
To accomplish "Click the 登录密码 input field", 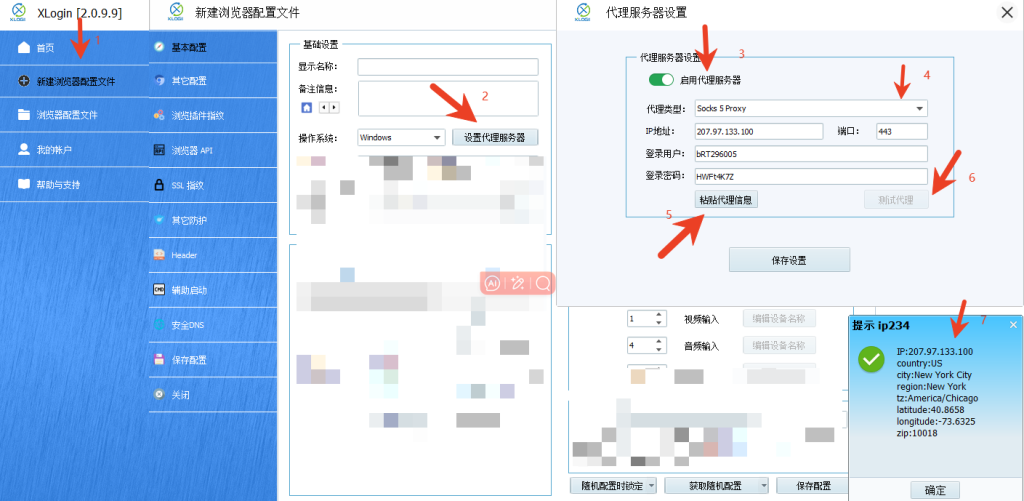I will 810,176.
